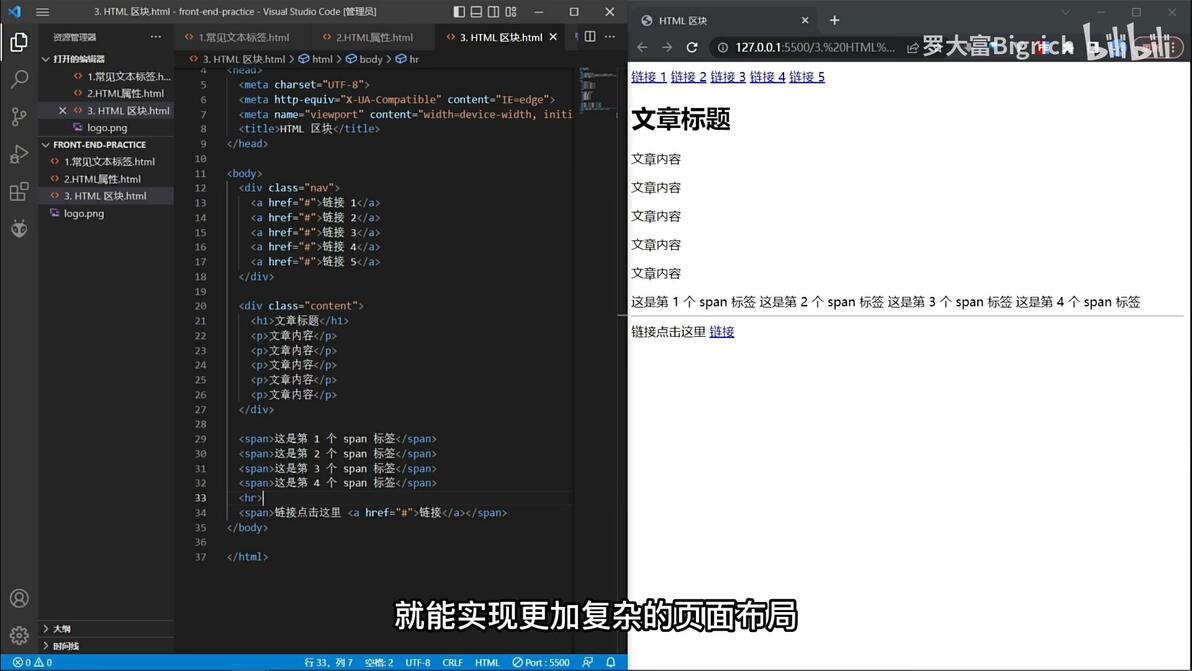The height and width of the screenshot is (671, 1192).
Task: Expand the 大纲 outline section
Action: point(61,628)
